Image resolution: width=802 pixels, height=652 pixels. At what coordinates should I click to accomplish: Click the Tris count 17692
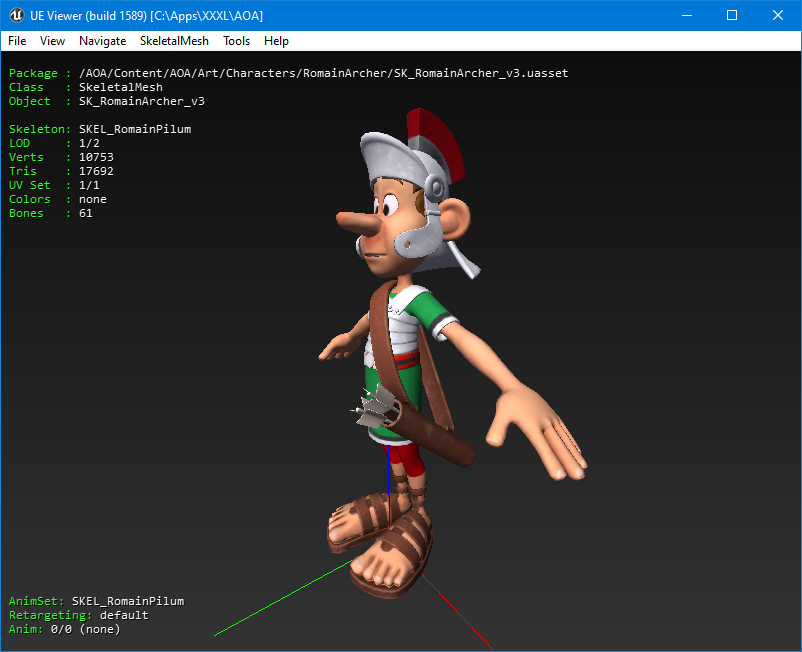click(96, 171)
